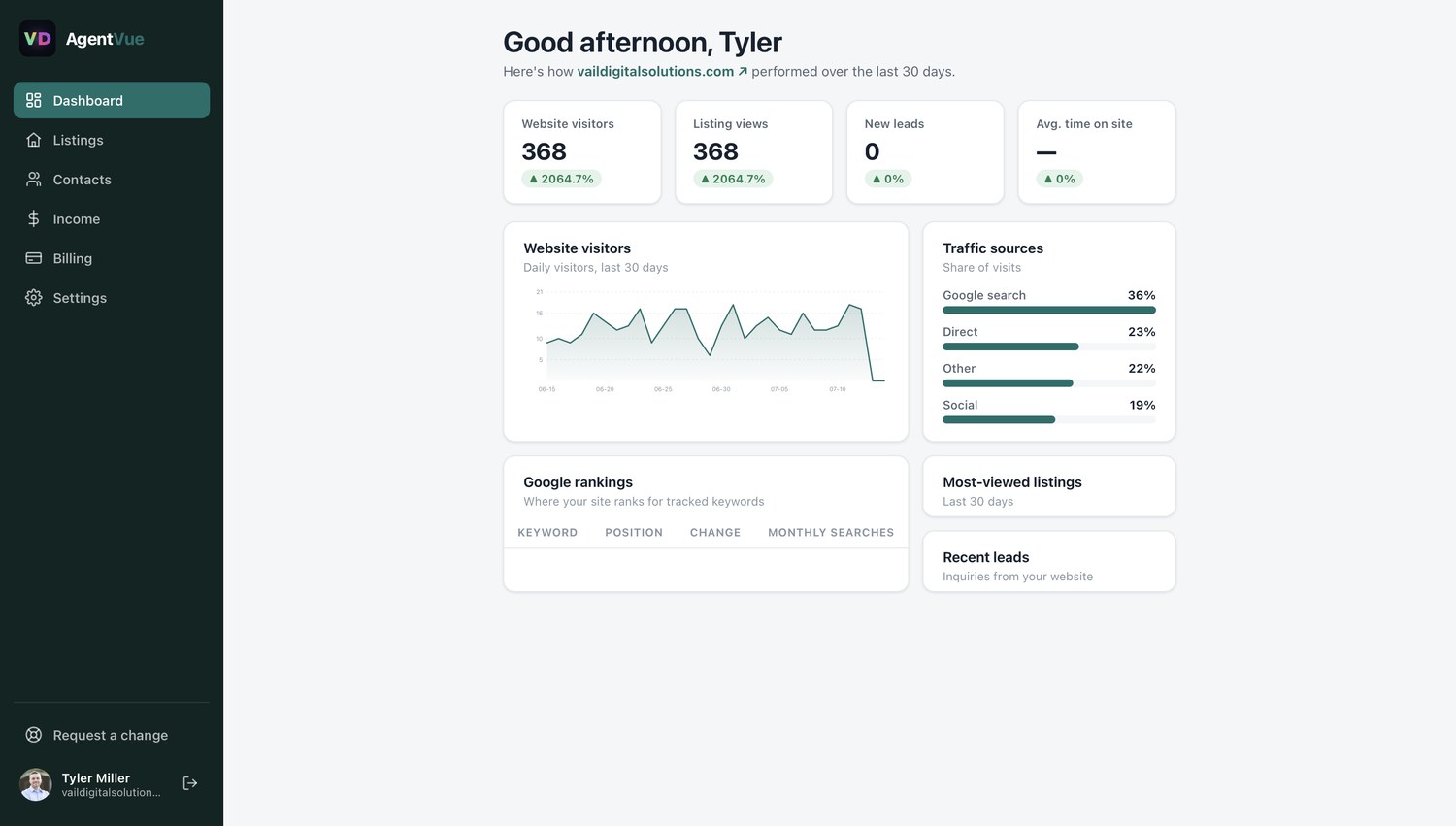The width and height of the screenshot is (1456, 826).
Task: Click the Other traffic progress bar
Action: pyautogui.click(x=1049, y=383)
